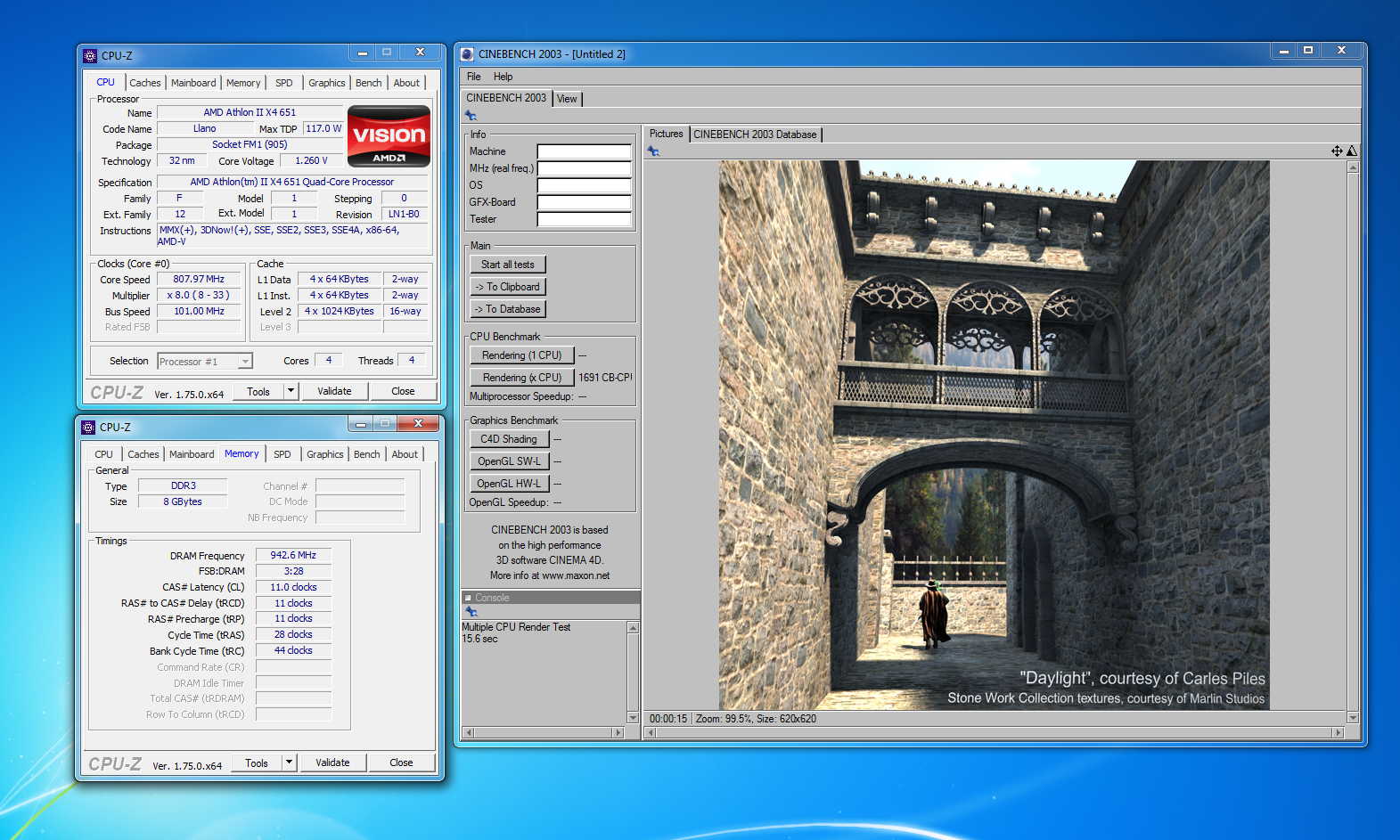
Task: Click into the MHz (real freq.) field
Action: 585,168
